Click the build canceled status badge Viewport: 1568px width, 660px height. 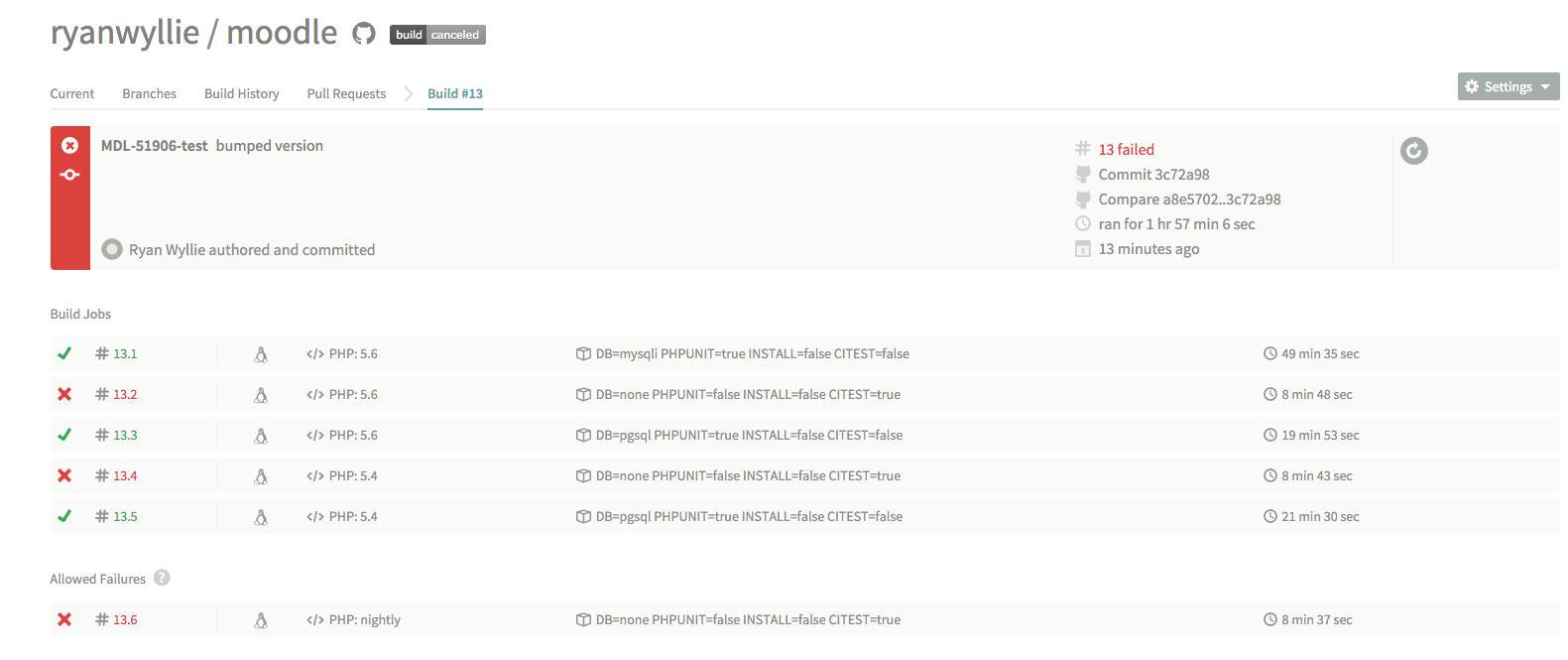[437, 35]
